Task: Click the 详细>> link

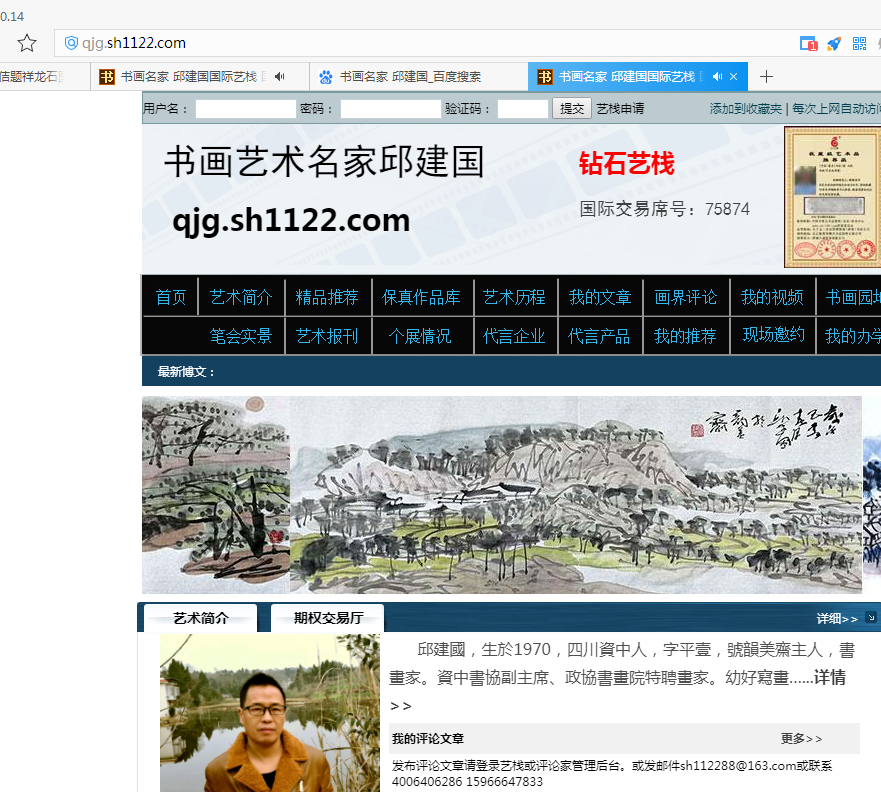Action: point(837,618)
